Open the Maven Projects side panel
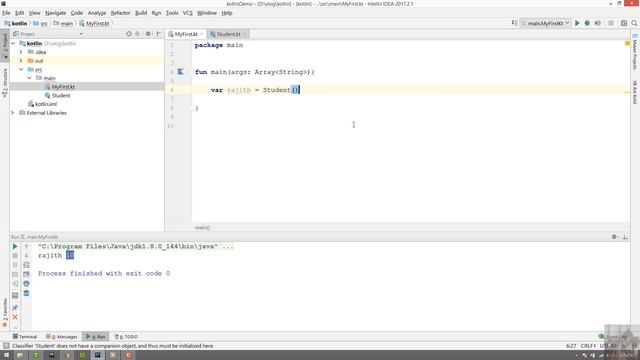Screen dimensions: 640x360 coord(635,52)
